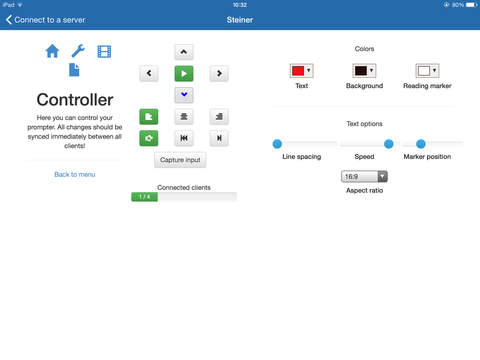Skip to start with rewind button
The height and width of the screenshot is (360, 480).
pos(184,138)
